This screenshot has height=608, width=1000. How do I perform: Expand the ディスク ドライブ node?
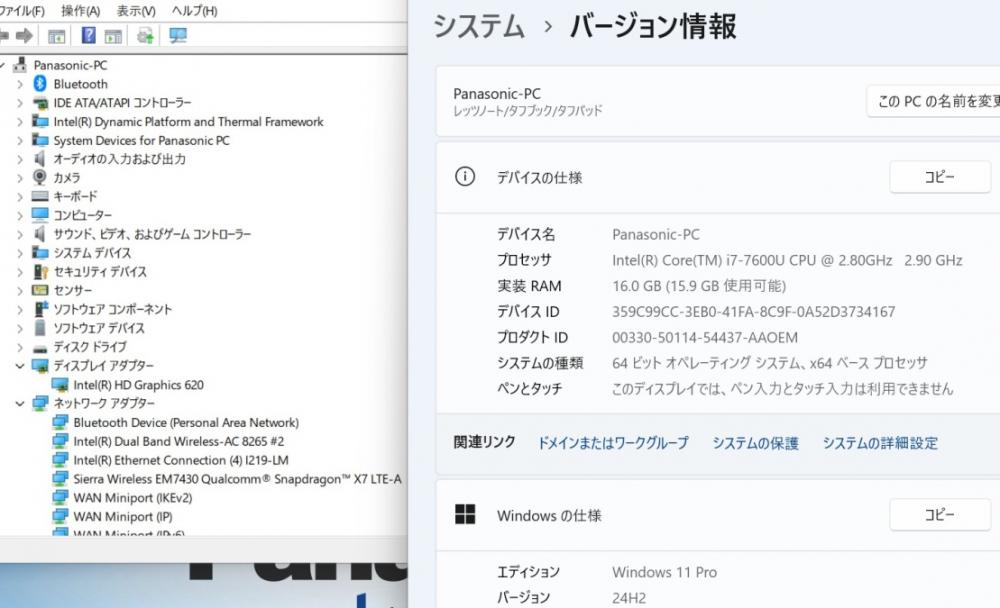point(20,347)
